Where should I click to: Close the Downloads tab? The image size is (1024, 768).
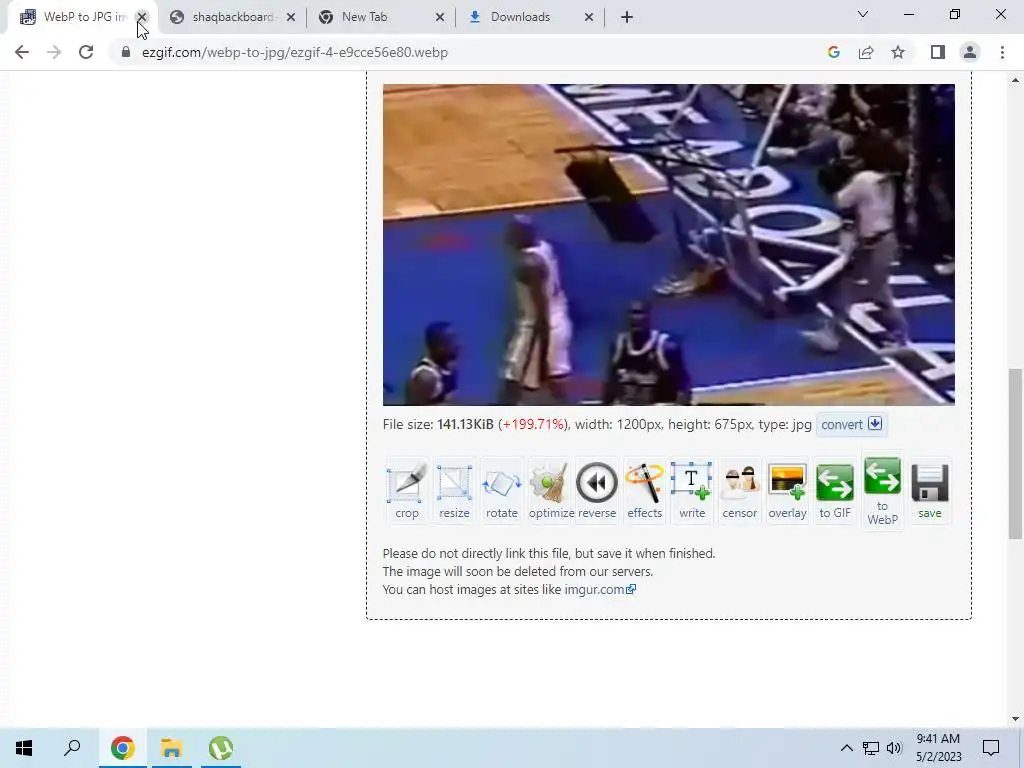pyautogui.click(x=588, y=17)
